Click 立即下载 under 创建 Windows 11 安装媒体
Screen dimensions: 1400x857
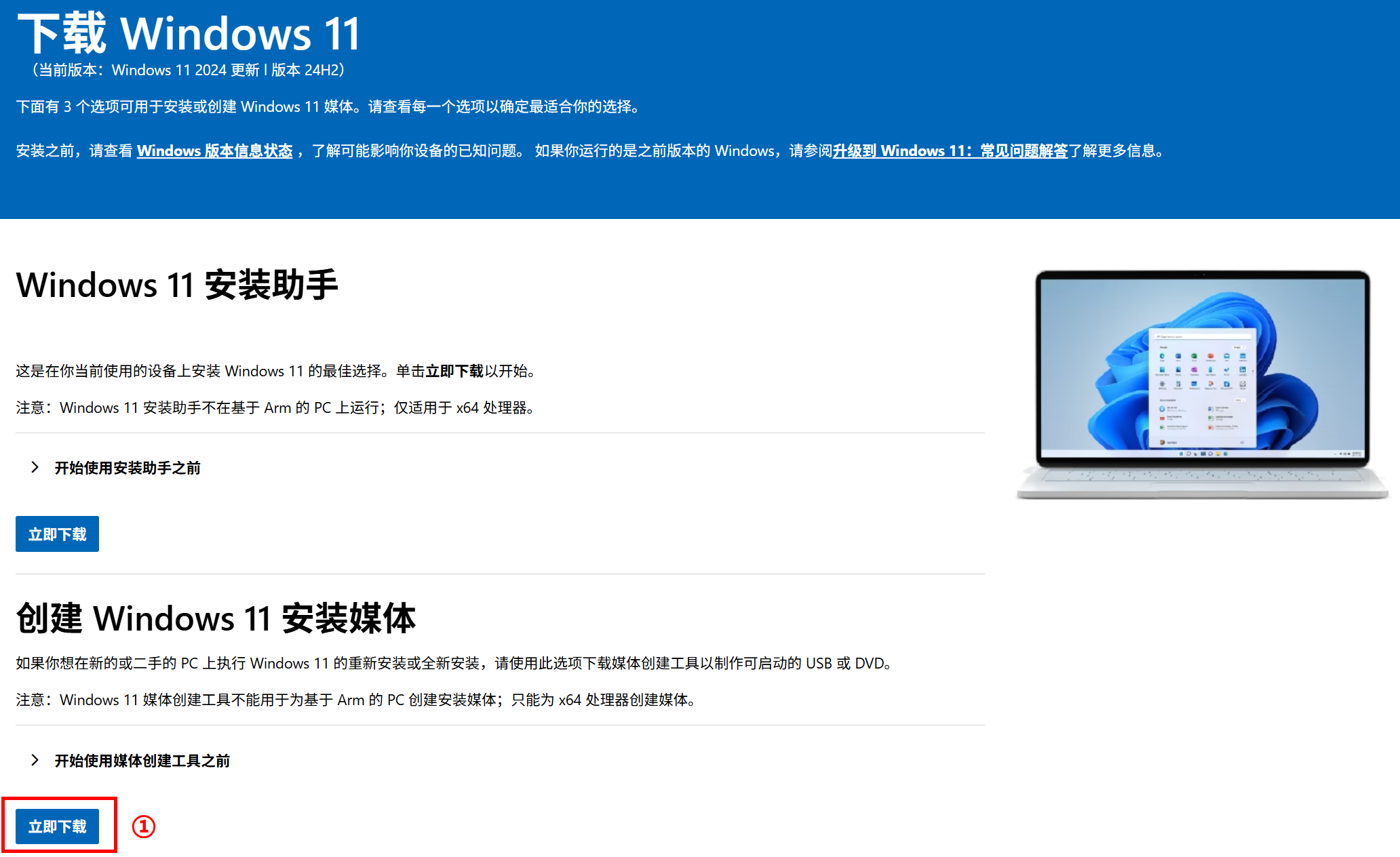click(x=57, y=826)
